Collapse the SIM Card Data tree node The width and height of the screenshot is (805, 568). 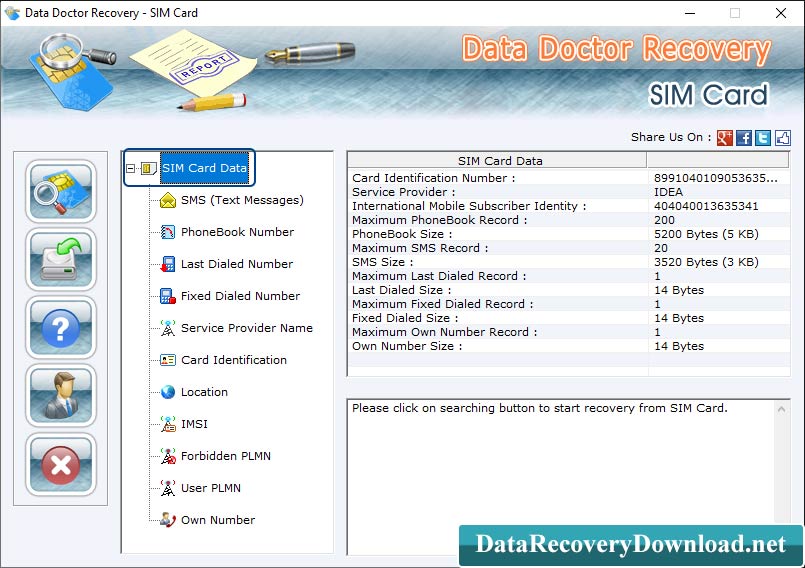[x=130, y=168]
